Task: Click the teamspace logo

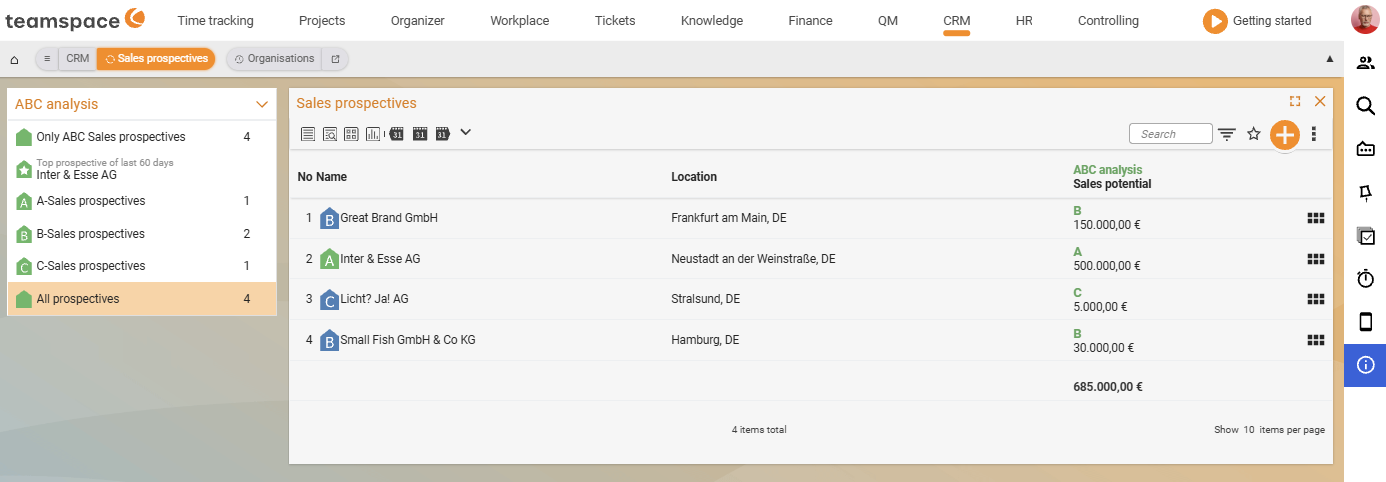Action: [75, 19]
